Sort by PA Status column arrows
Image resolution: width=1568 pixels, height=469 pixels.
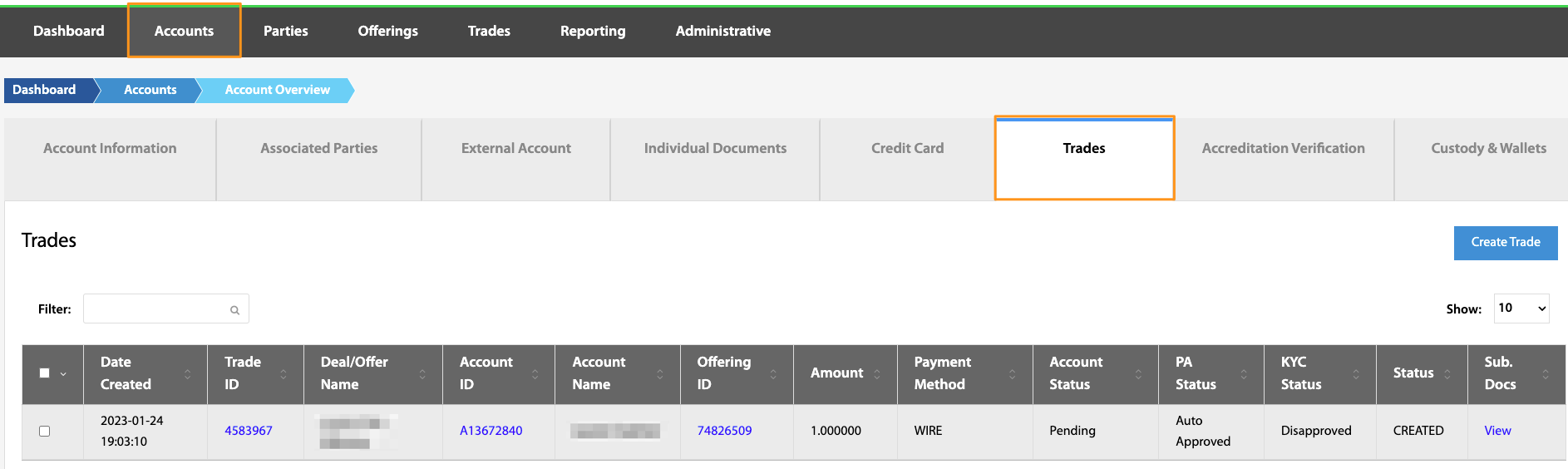click(1244, 374)
